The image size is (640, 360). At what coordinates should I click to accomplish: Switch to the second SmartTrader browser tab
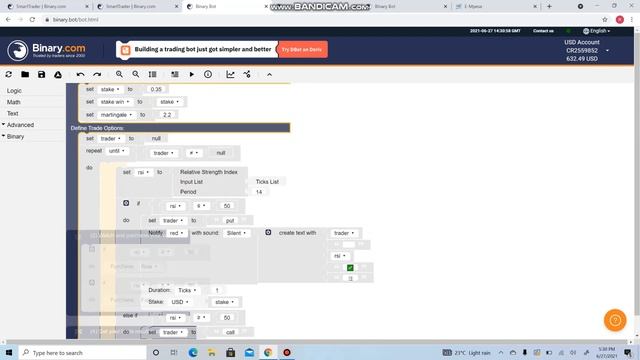pyautogui.click(x=138, y=7)
